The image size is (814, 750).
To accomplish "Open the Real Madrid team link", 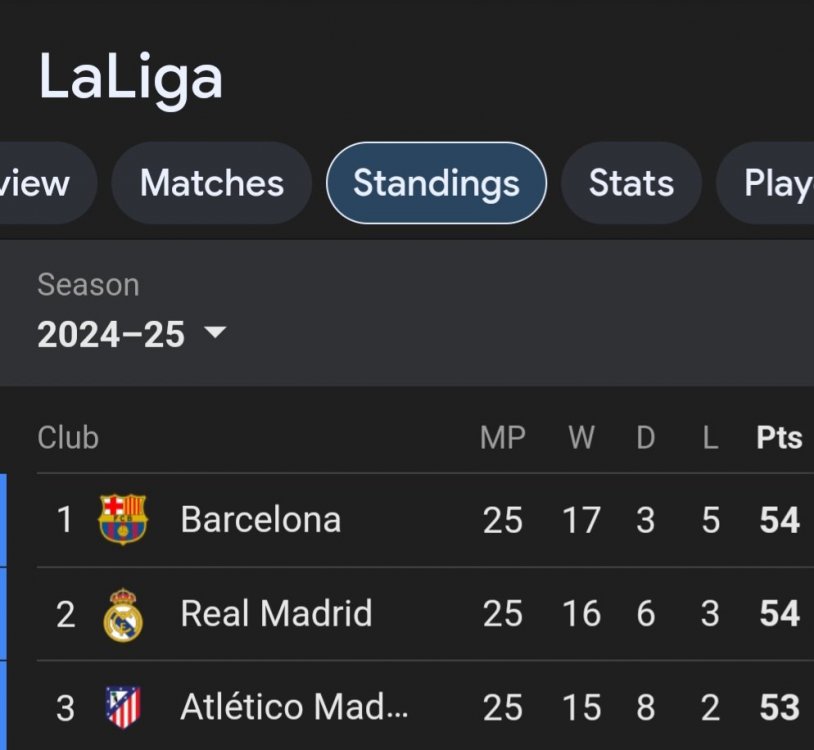I will coord(276,614).
